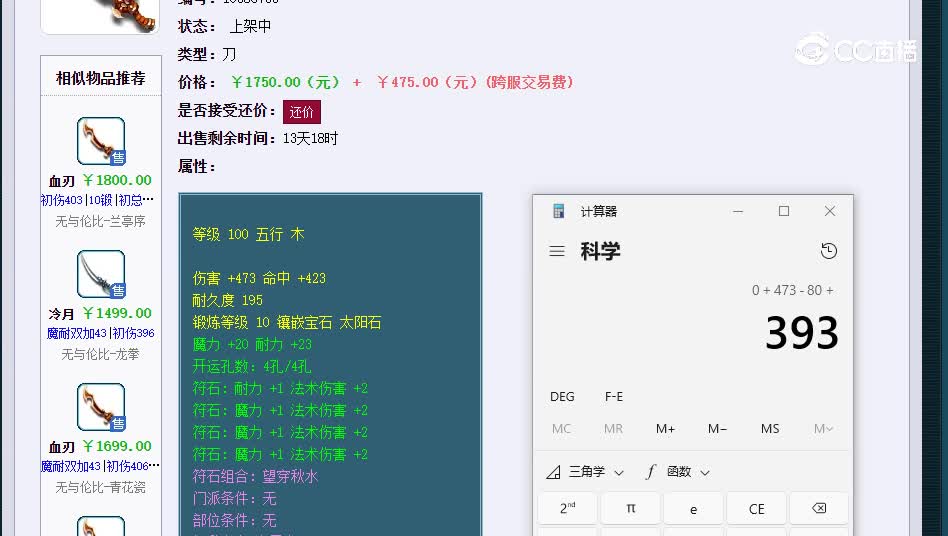
Task: Click the 科学 mode title
Action: 600,251
